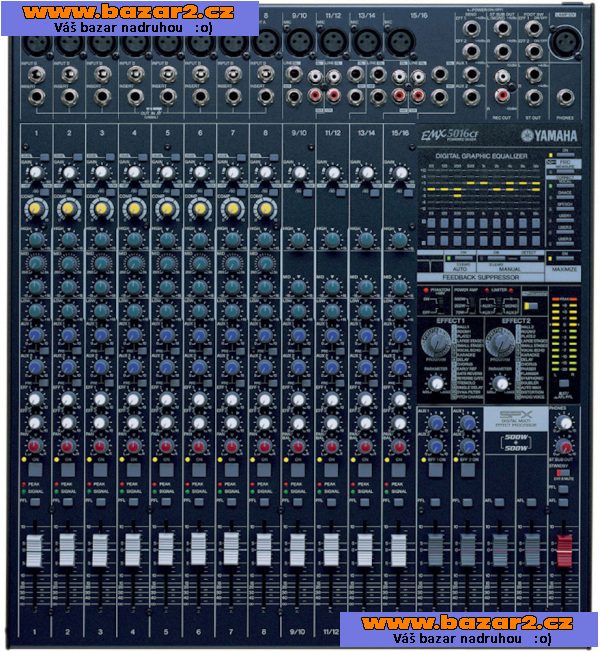The image size is (600, 651).
Task: Click the LAMP XLR socket
Action: point(566,42)
